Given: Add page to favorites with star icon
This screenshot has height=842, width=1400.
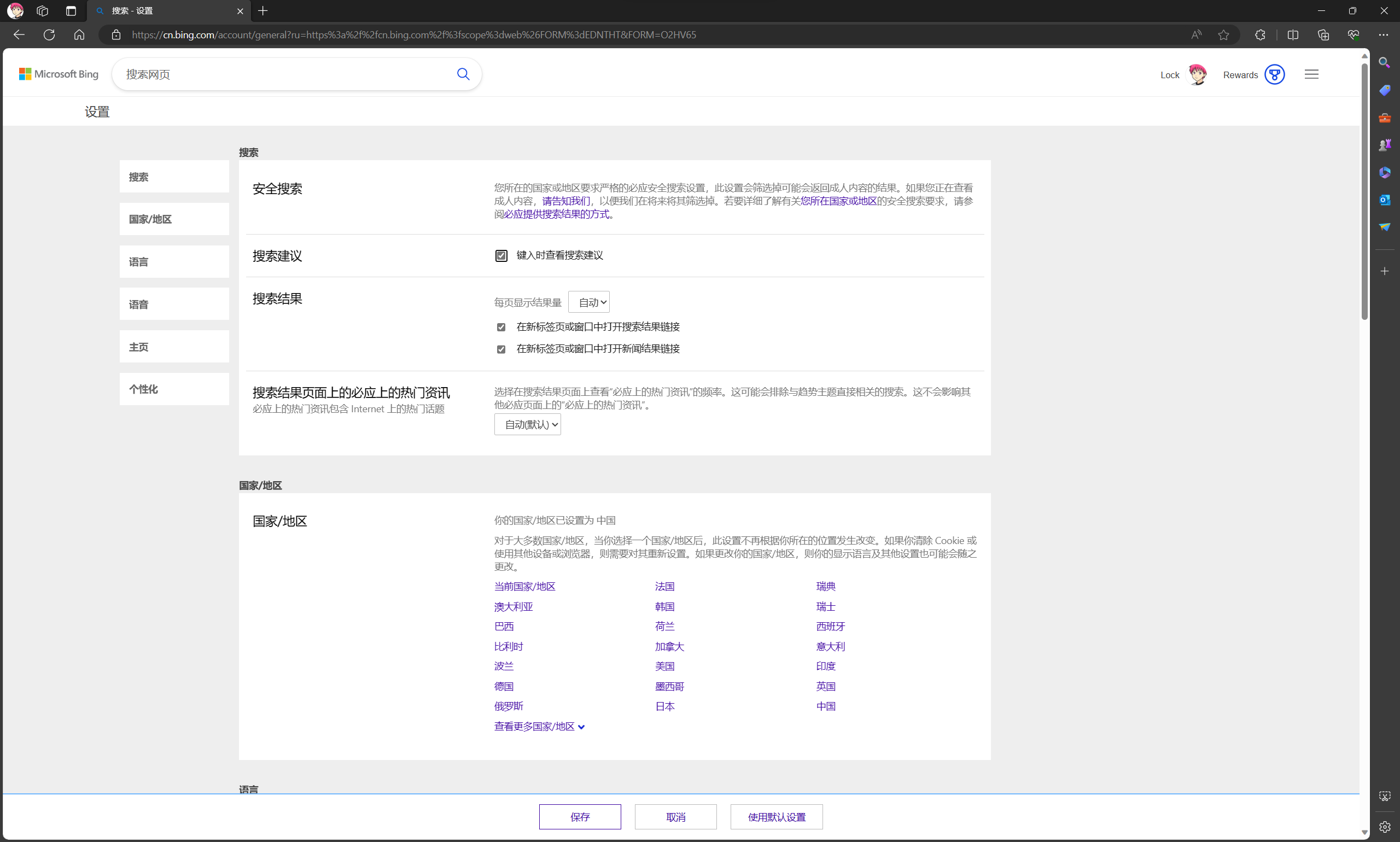Looking at the screenshot, I should click(x=1223, y=34).
